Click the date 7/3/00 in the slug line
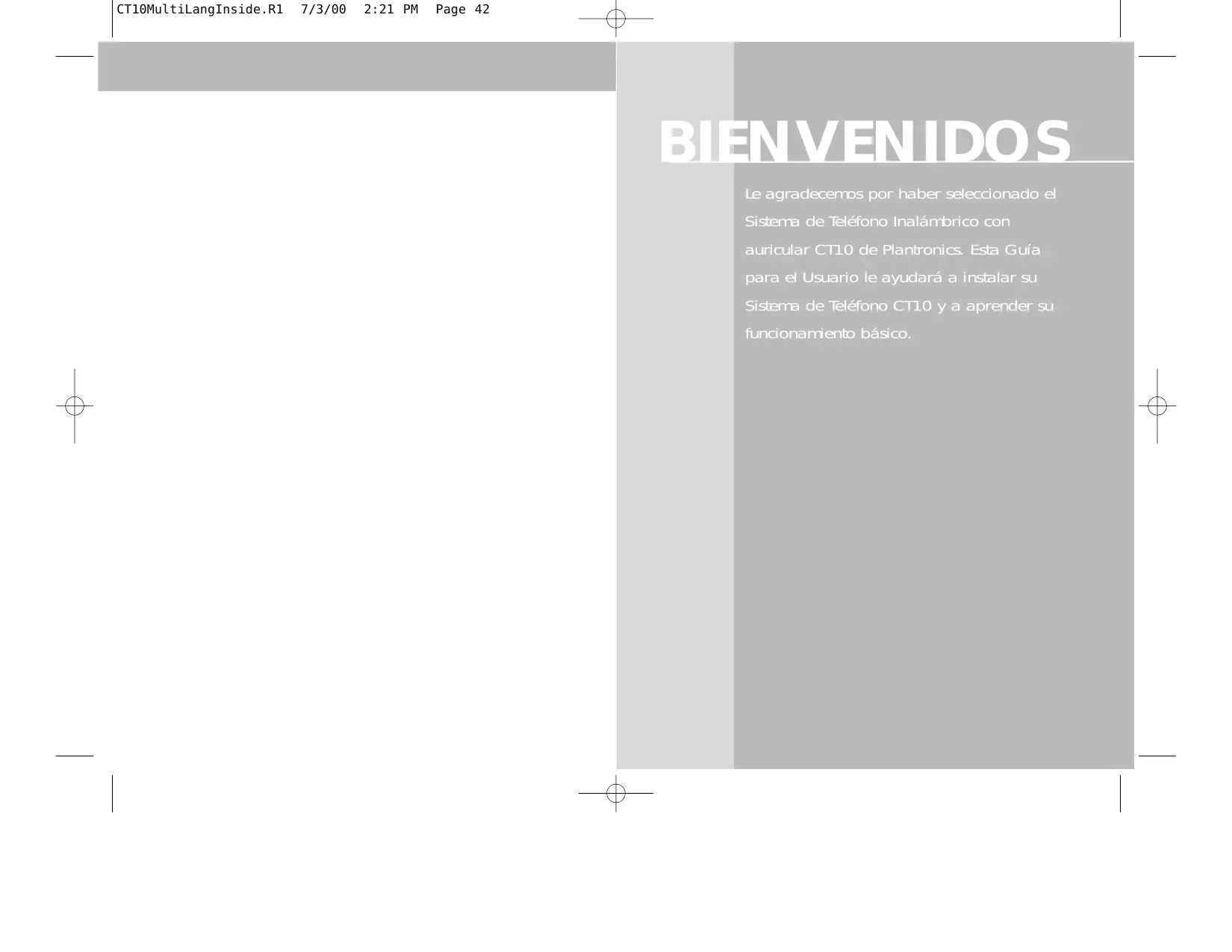The height and width of the screenshot is (952, 1232). 323,10
